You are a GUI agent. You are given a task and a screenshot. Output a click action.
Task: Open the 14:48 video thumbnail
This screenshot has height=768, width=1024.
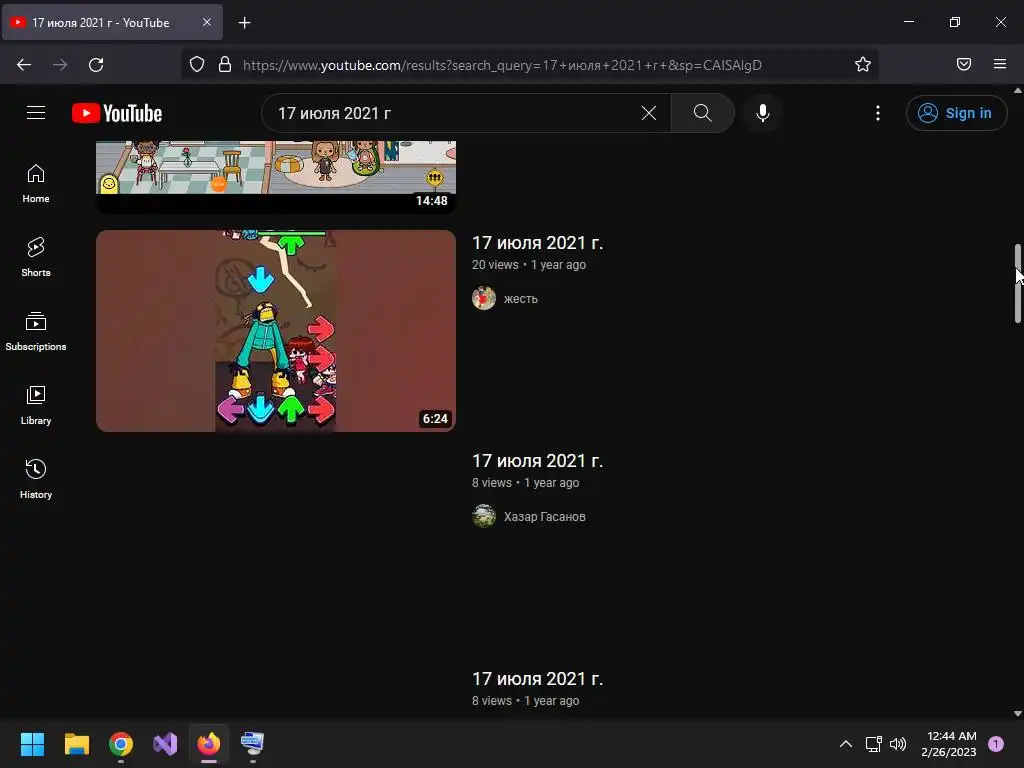click(276, 176)
